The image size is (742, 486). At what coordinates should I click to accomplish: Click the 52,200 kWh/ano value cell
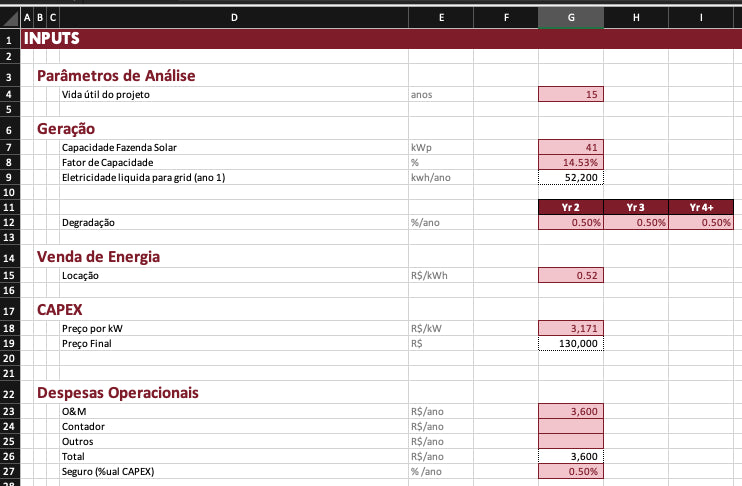[571, 178]
